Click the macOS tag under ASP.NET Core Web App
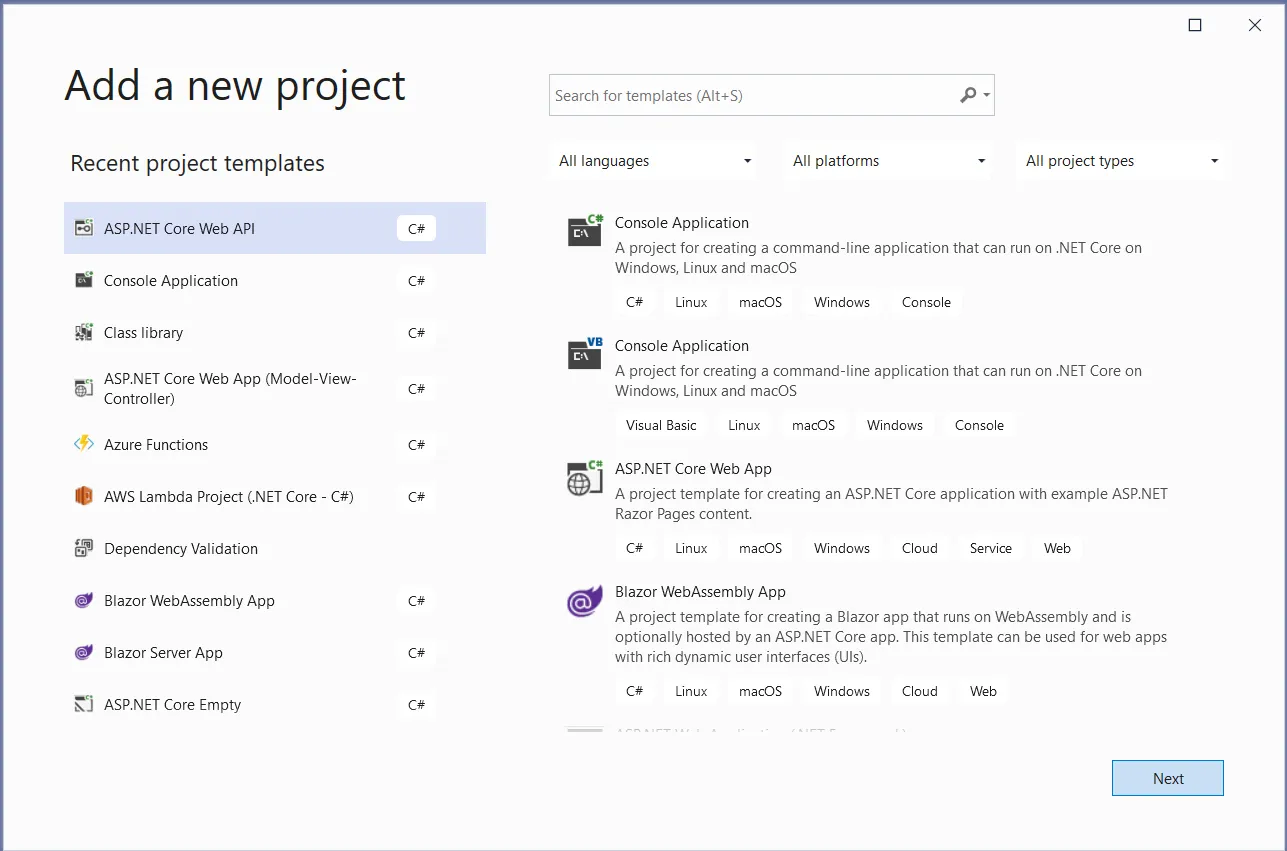The image size is (1287, 851). point(759,547)
